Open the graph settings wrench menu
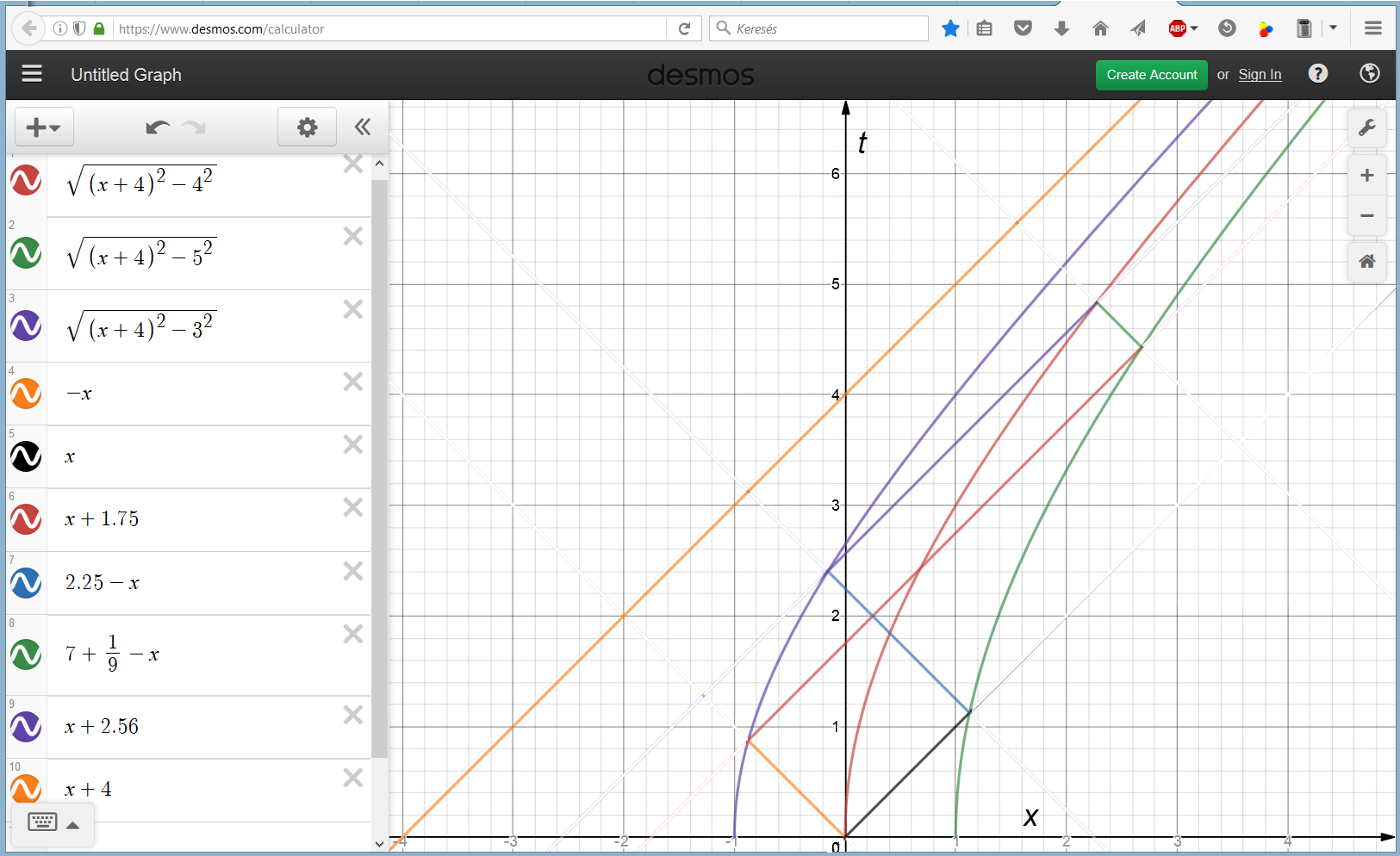This screenshot has height=856, width=1400. click(x=1366, y=129)
